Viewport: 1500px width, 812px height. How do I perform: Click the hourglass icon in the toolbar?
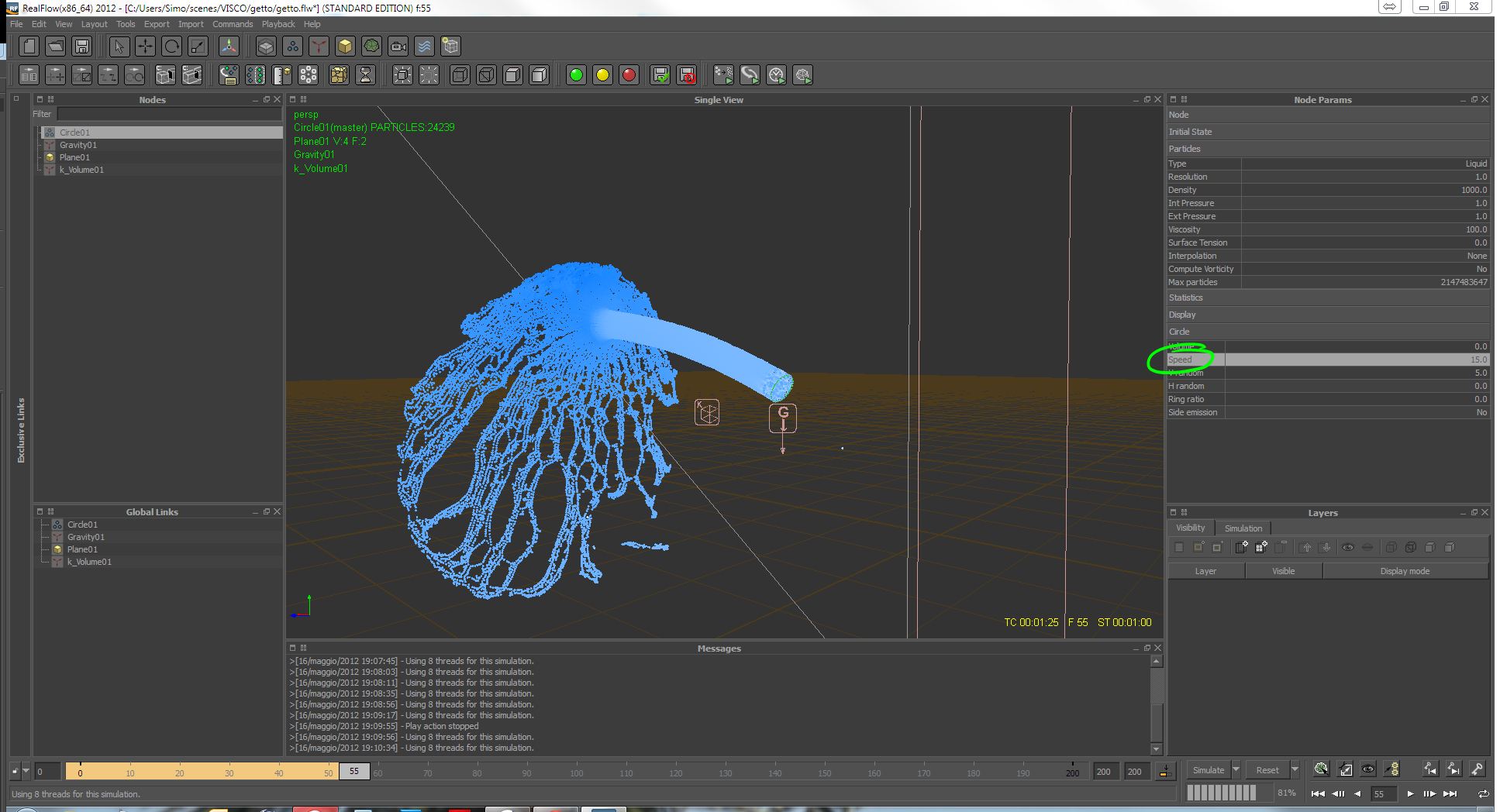coord(365,75)
